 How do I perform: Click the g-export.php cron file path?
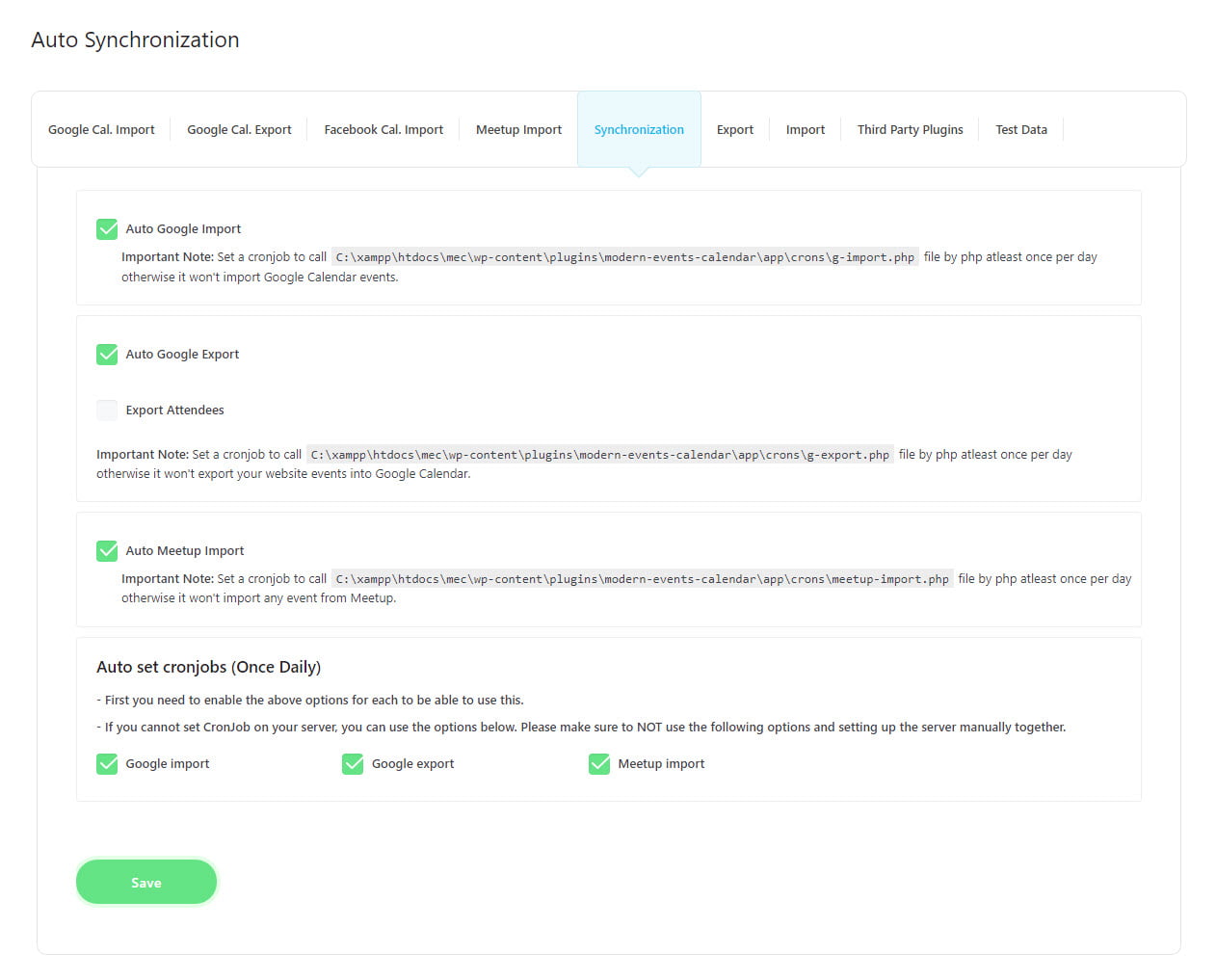point(599,455)
